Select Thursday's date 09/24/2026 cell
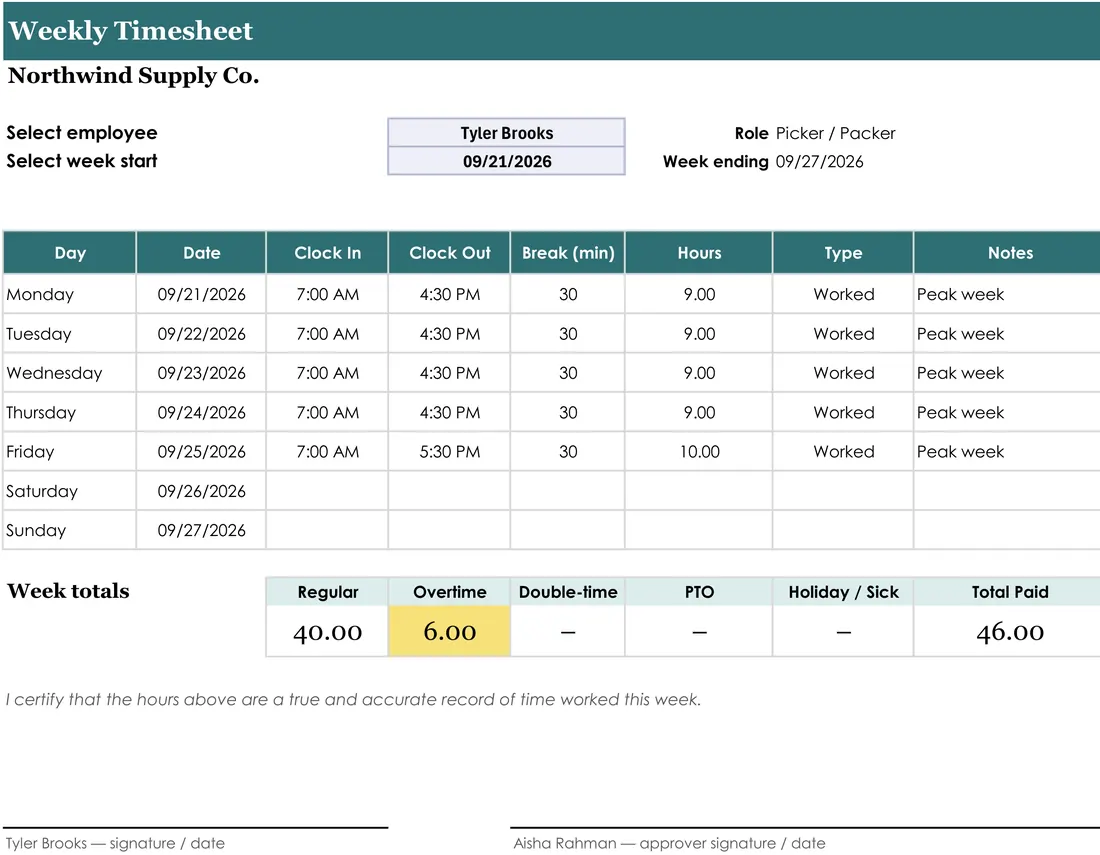The image size is (1100, 855). click(201, 412)
